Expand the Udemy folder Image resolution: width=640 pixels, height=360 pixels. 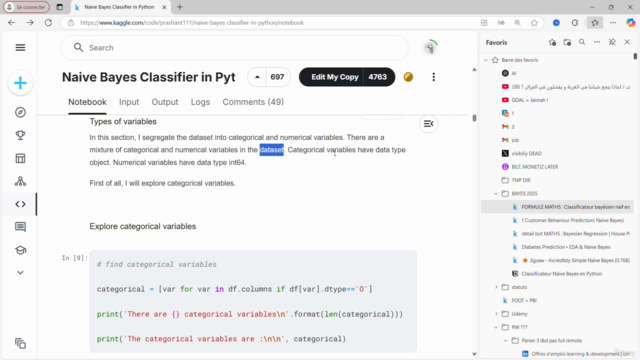tap(496, 314)
